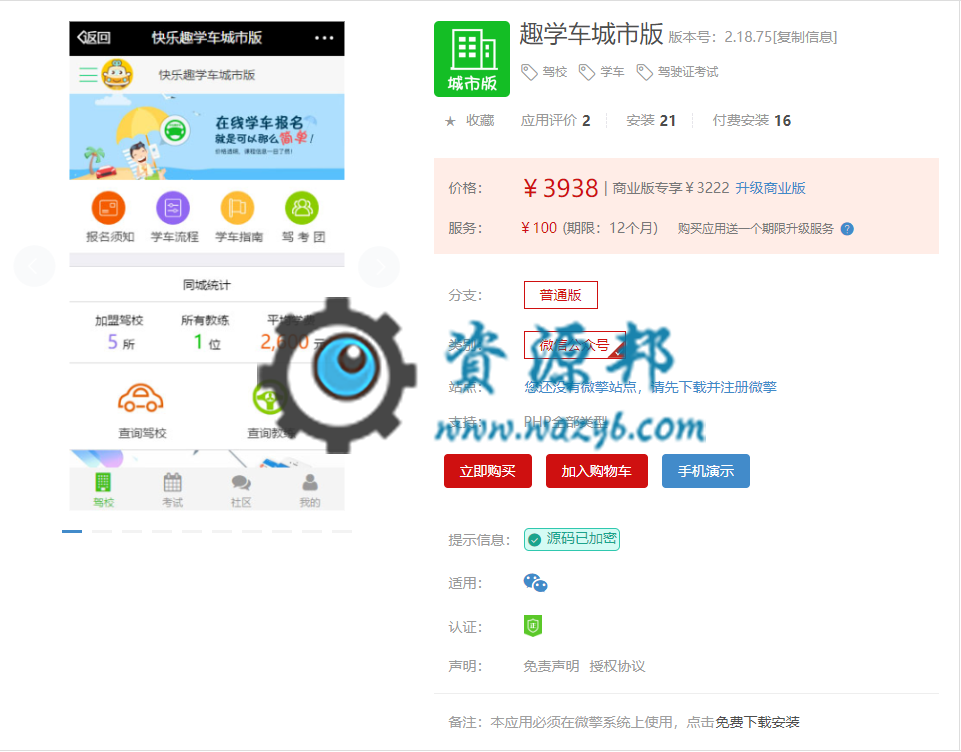Viewport: 961px width, 752px height.
Task: Switch to 考试 tab in bottom bar
Action: [173, 490]
